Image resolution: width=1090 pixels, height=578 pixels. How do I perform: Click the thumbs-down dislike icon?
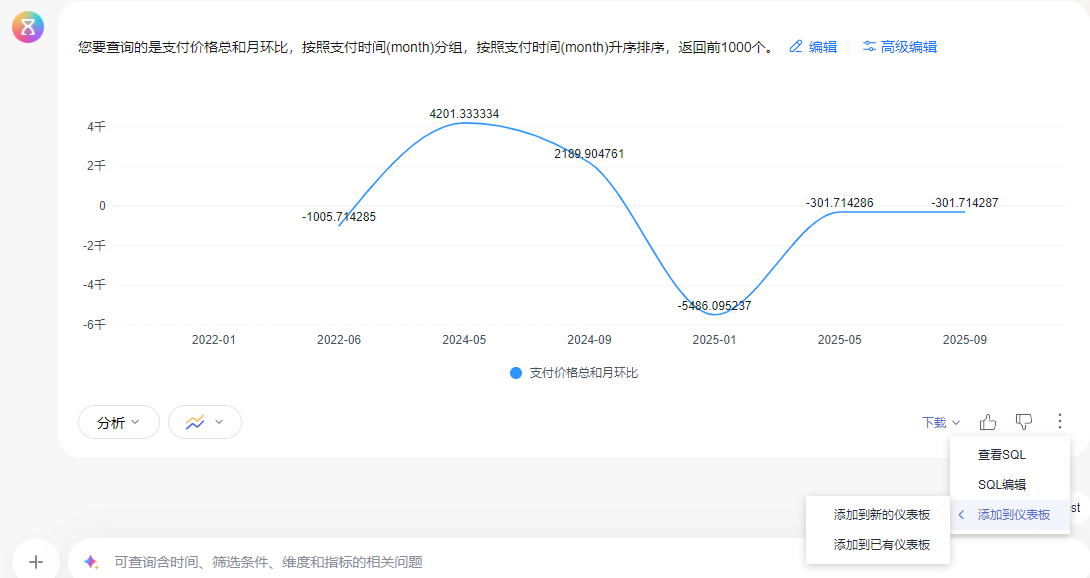click(1024, 422)
